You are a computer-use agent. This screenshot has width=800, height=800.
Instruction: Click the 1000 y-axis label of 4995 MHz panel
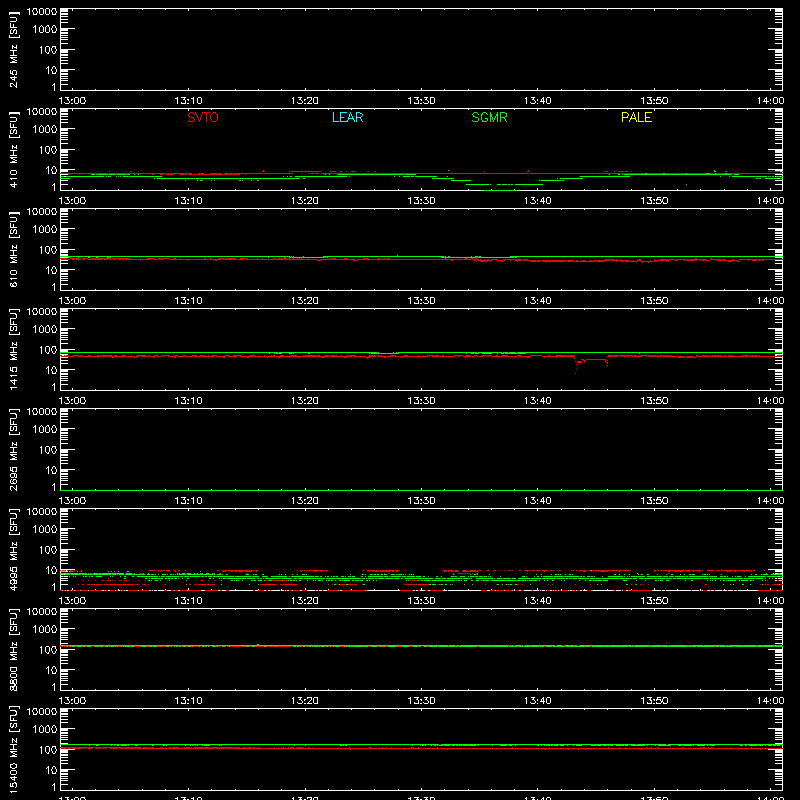tap(44, 529)
